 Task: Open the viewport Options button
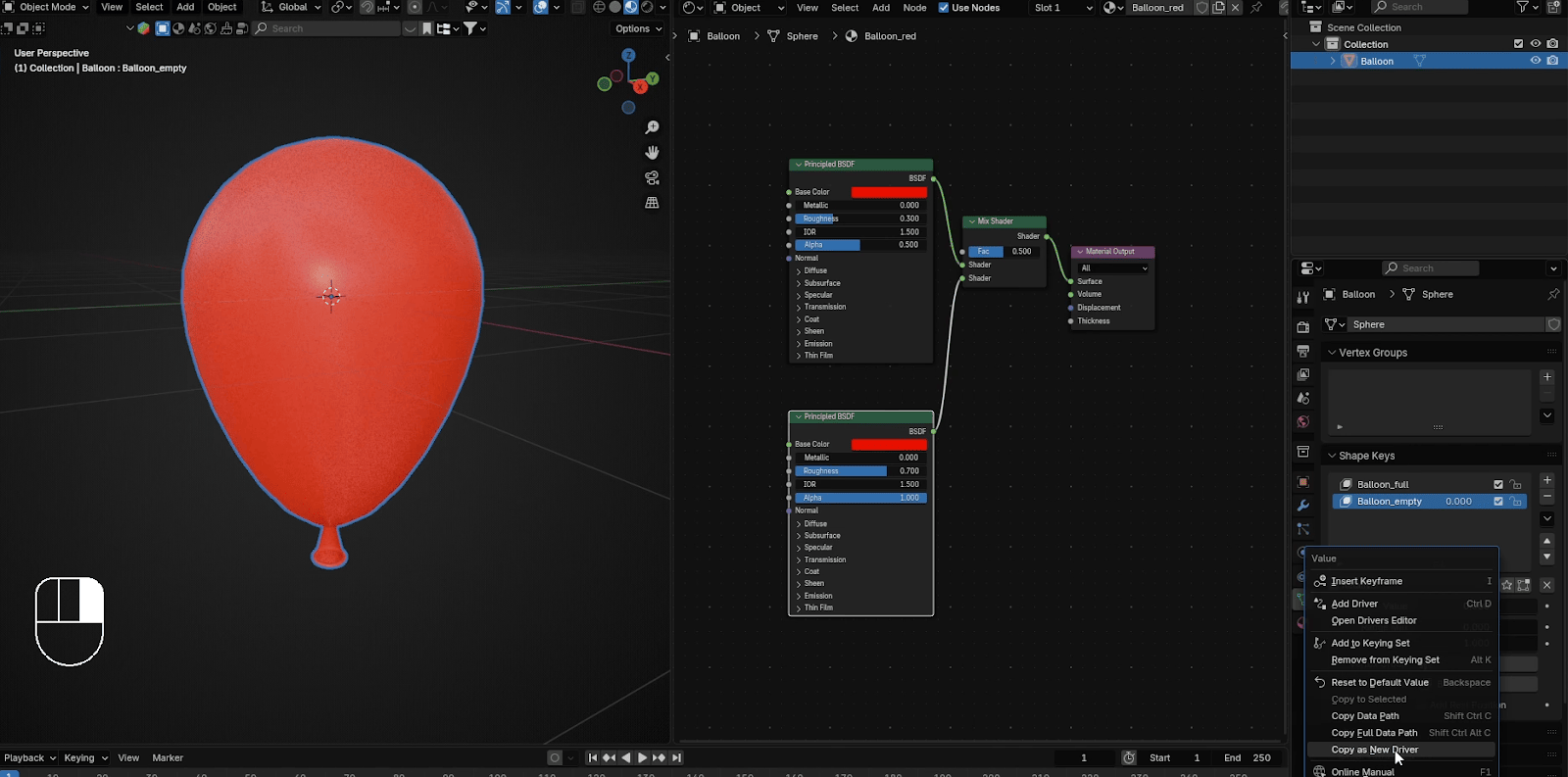pos(638,28)
